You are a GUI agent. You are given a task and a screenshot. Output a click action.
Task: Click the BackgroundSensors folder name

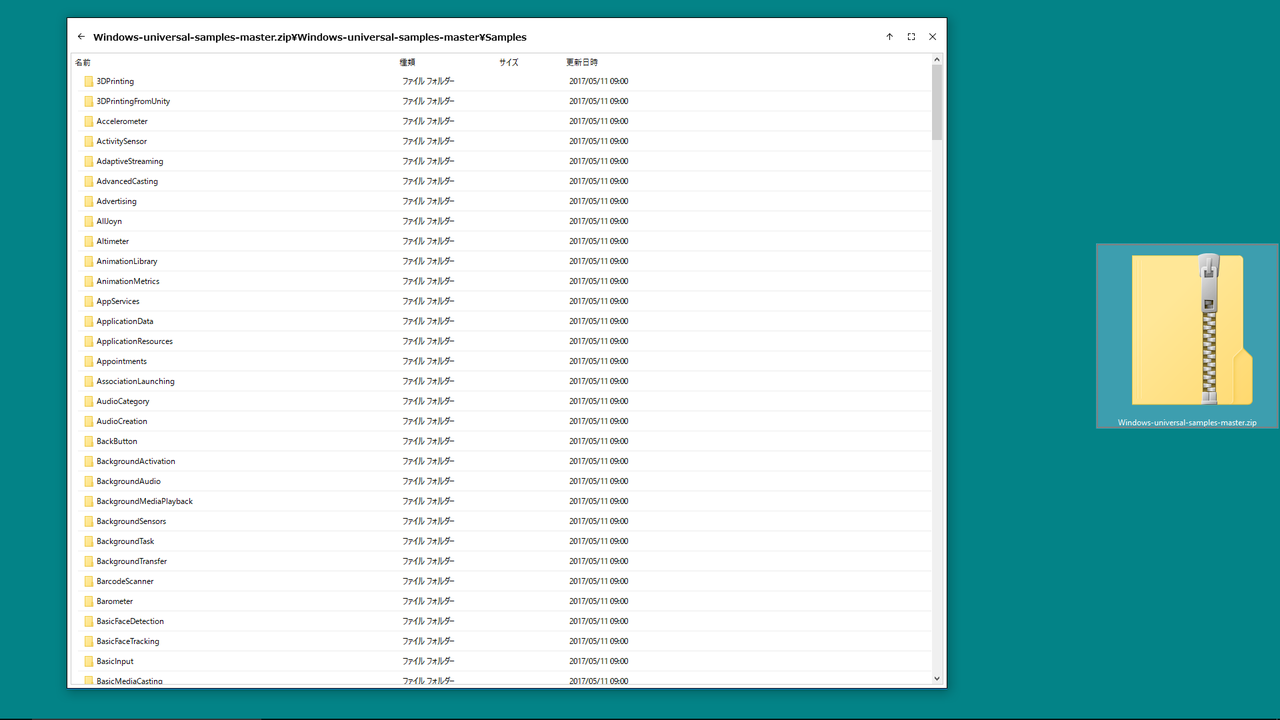click(131, 521)
